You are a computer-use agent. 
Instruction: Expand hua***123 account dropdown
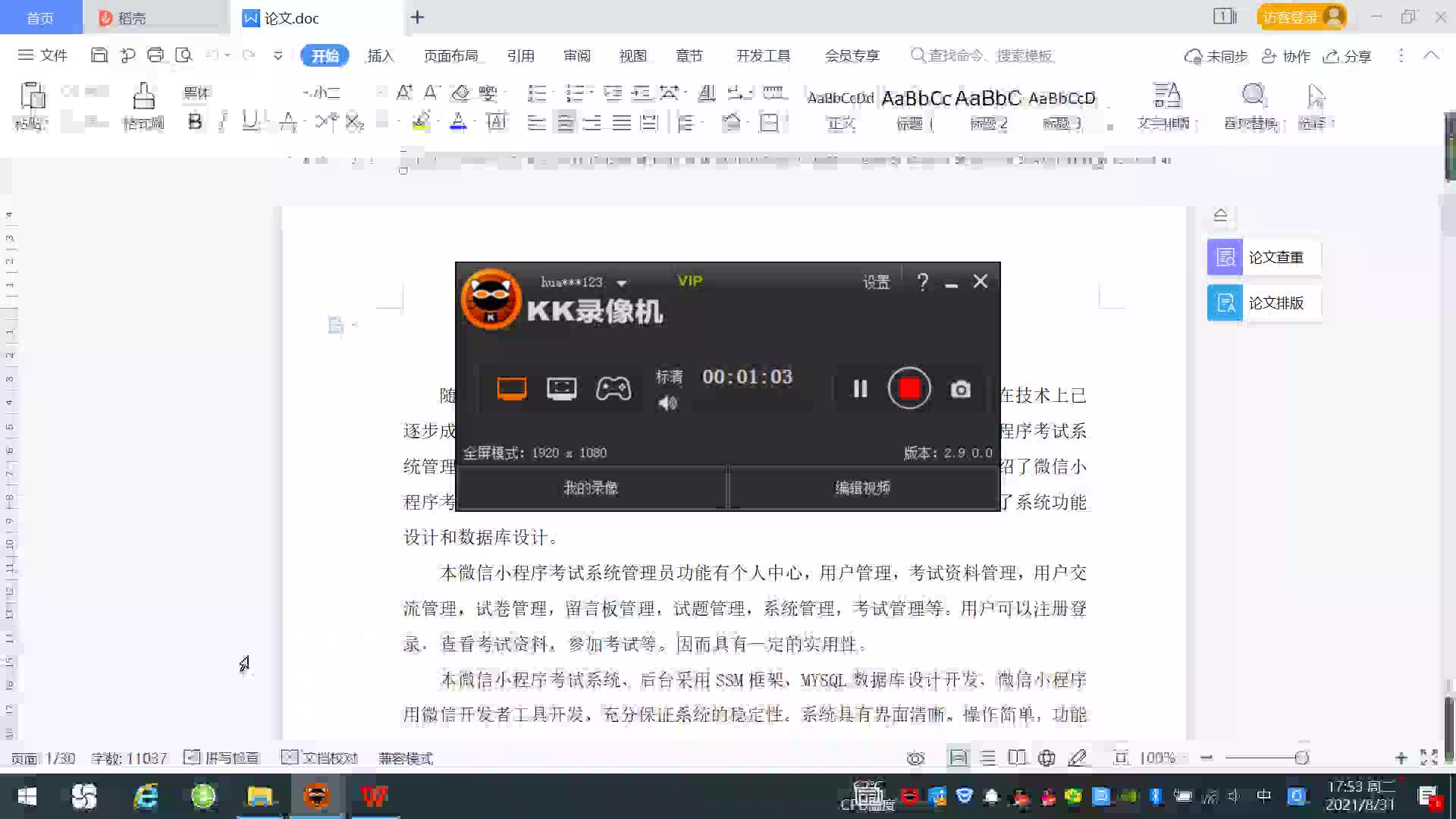tap(622, 283)
